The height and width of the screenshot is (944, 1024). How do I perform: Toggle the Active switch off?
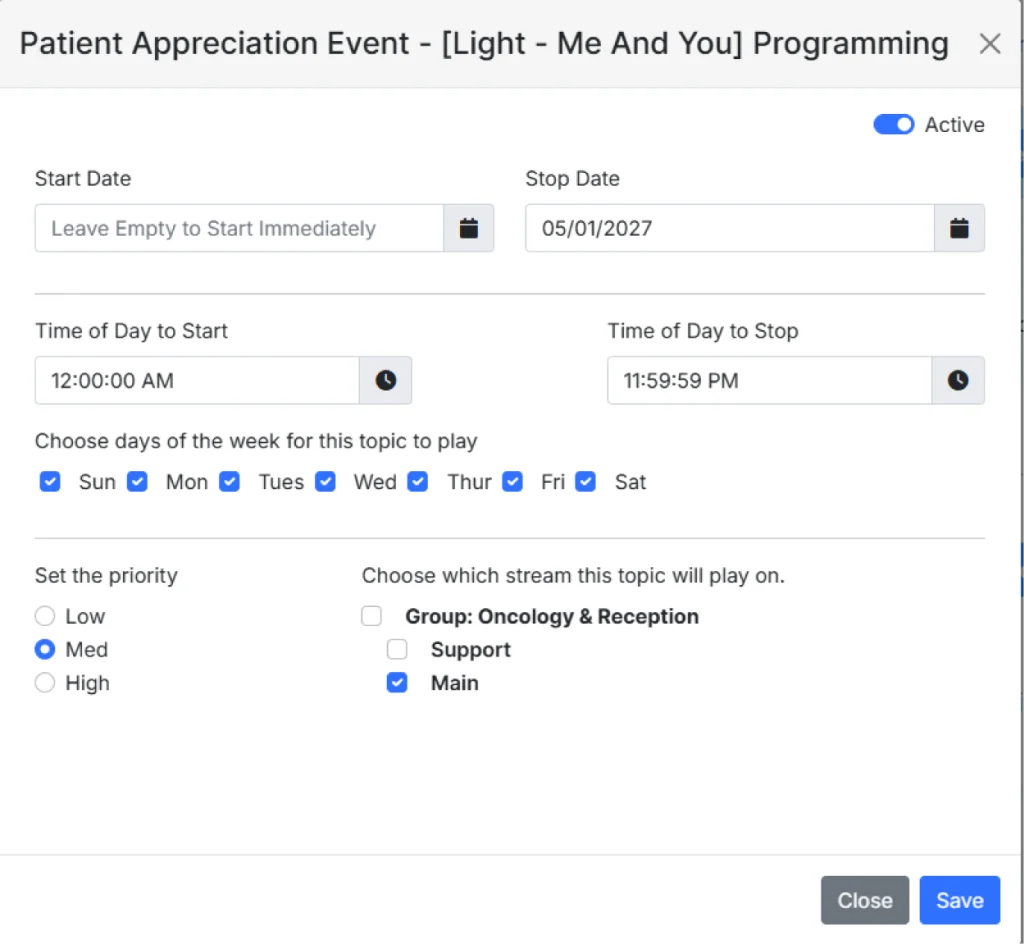[x=893, y=124]
